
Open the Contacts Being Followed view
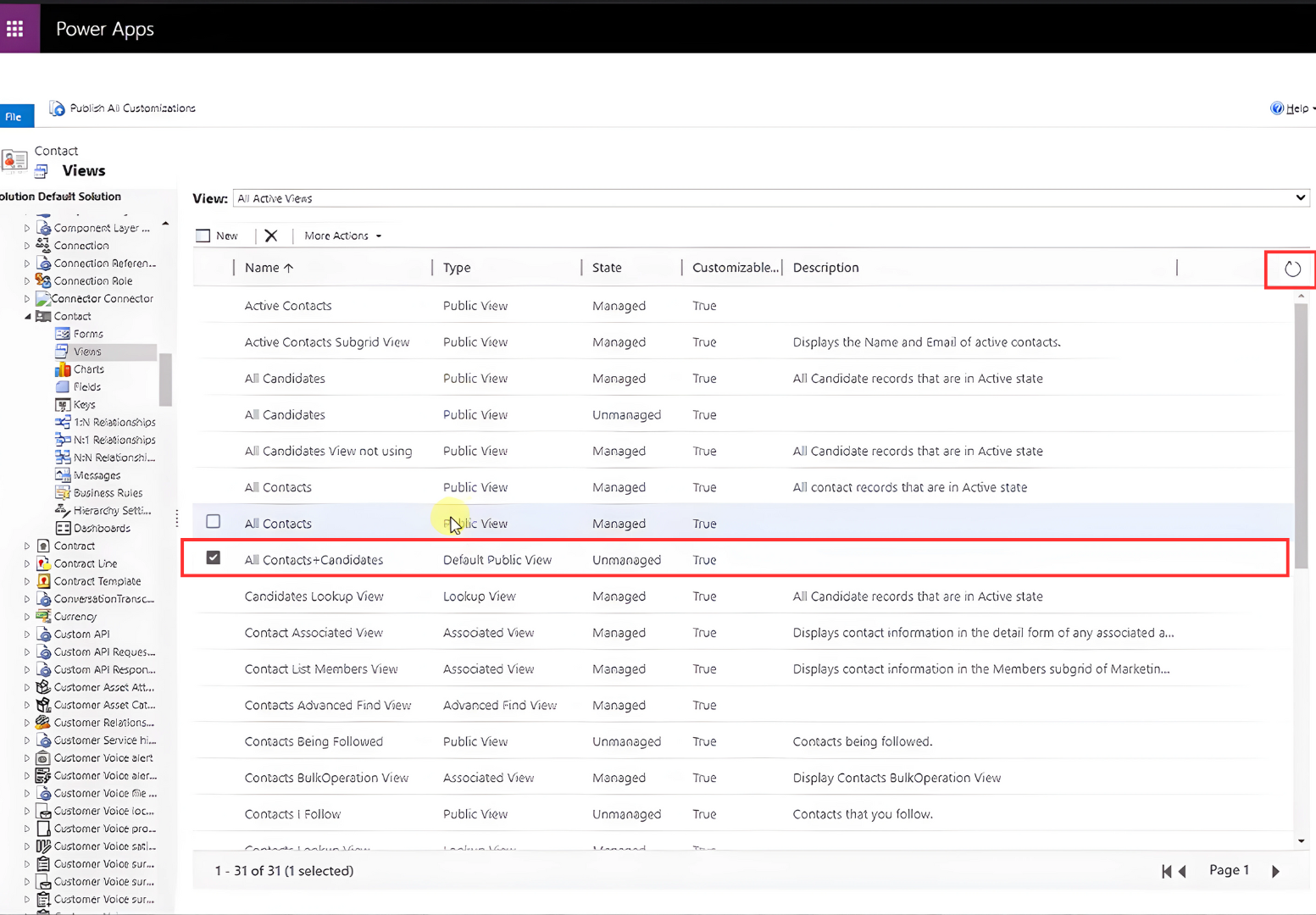314,741
